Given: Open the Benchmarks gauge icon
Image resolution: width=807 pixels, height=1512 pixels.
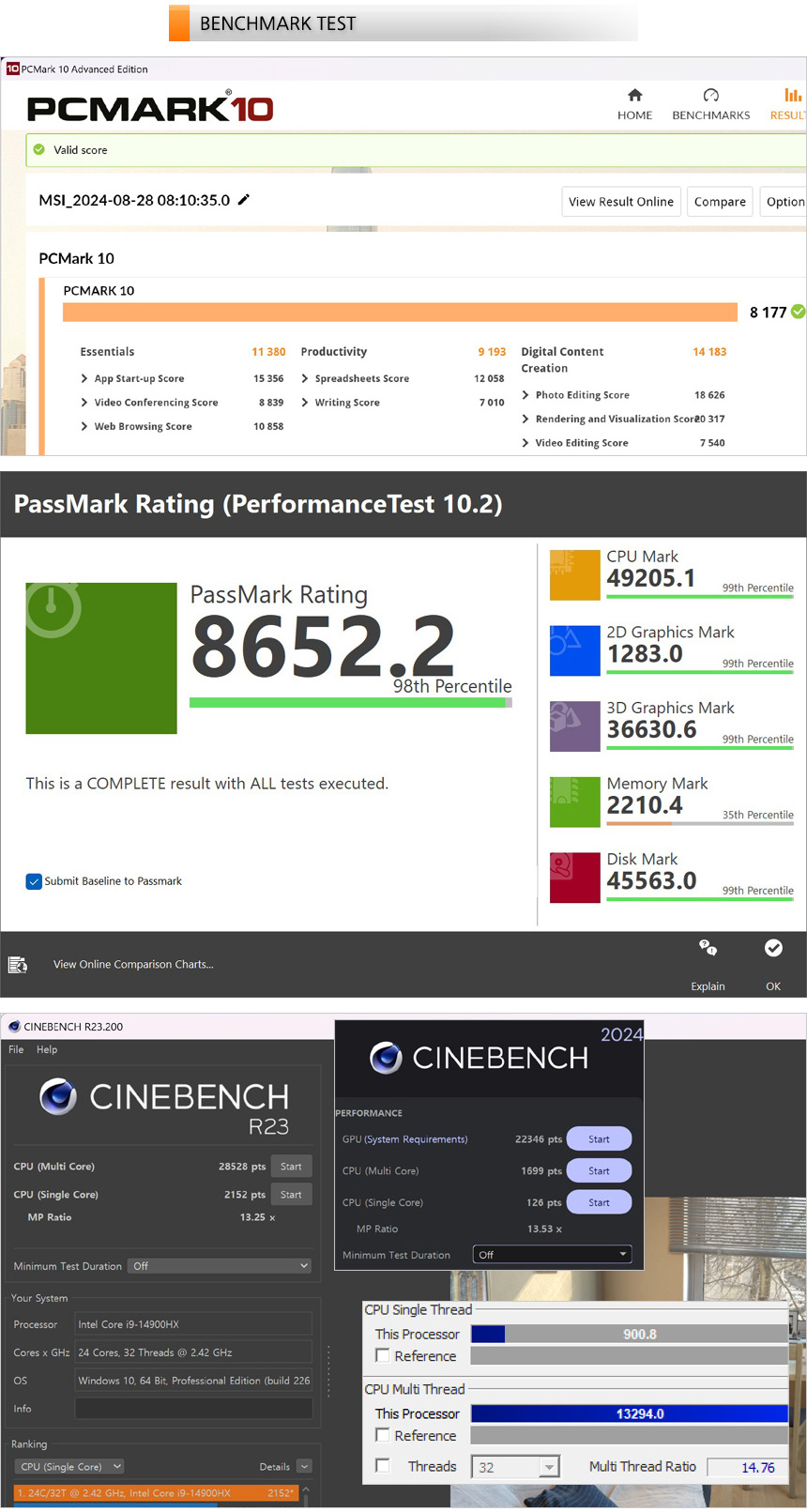Looking at the screenshot, I should [x=710, y=96].
